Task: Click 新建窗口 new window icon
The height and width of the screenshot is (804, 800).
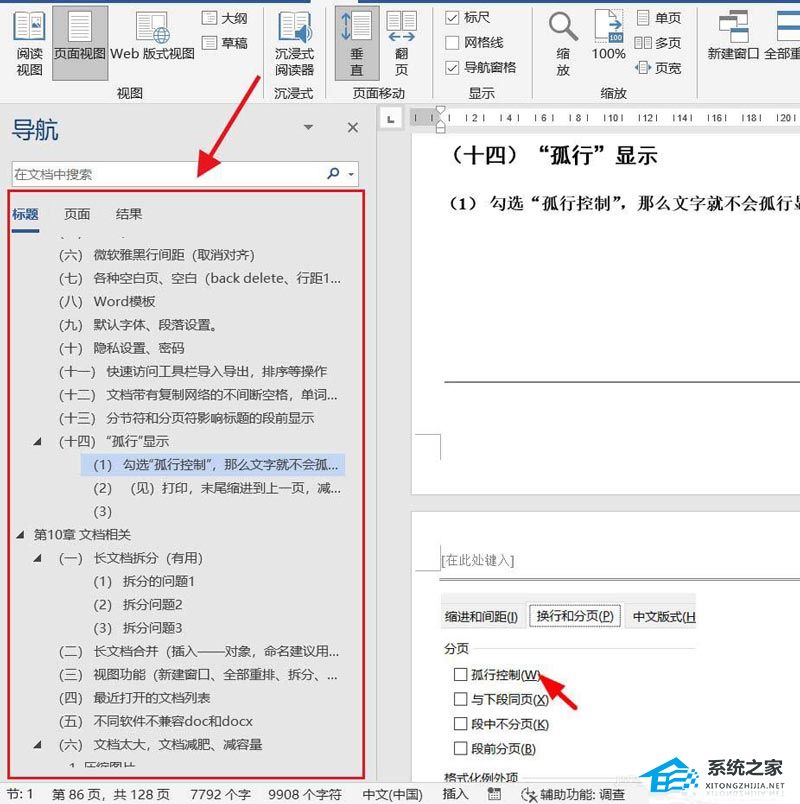Action: 733,36
